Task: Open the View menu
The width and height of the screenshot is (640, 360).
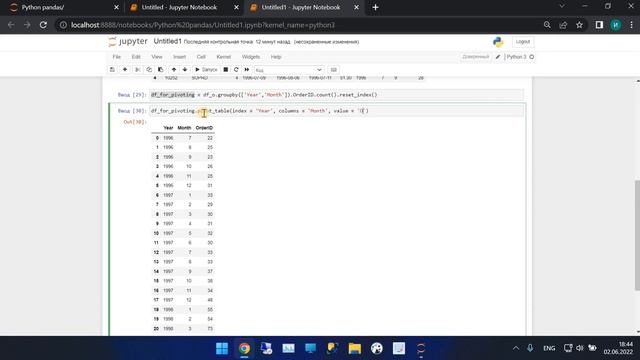Action: [157, 57]
